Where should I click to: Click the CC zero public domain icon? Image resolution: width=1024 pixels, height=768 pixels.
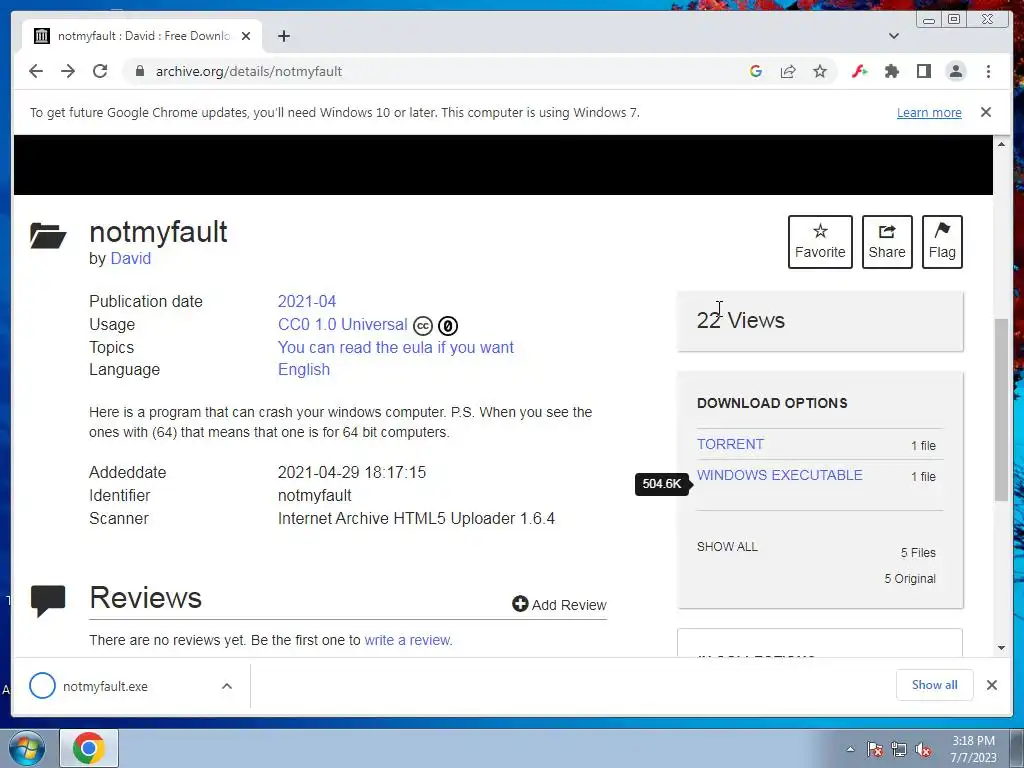(x=448, y=325)
